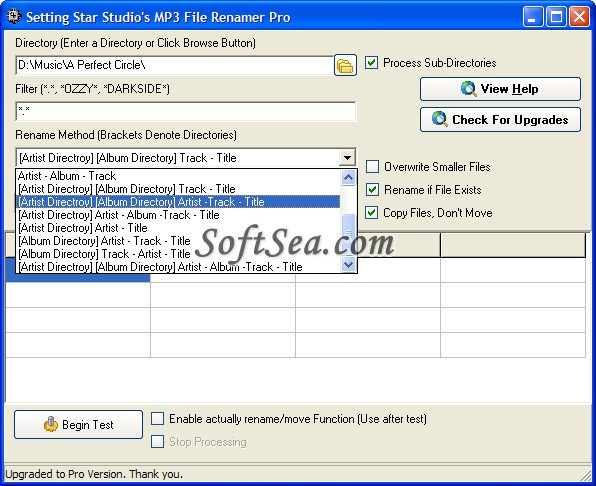Minimize the MP3 File Renamer window
The width and height of the screenshot is (596, 486).
pyautogui.click(x=533, y=17)
